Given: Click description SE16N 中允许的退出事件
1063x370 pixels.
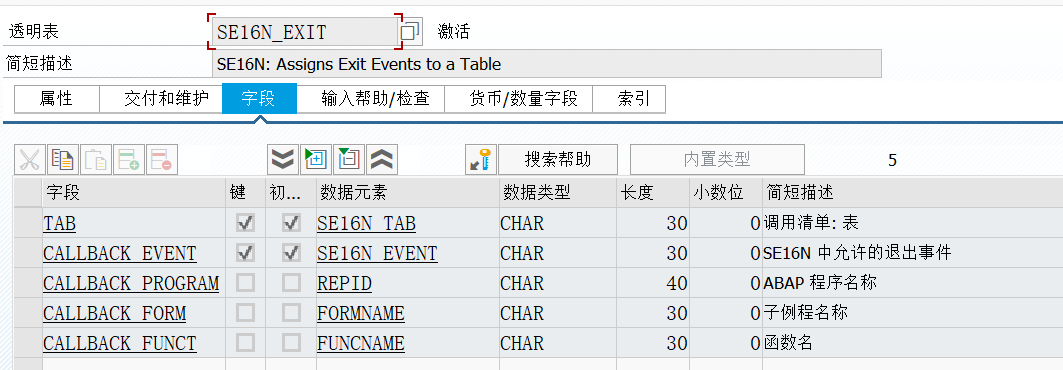Looking at the screenshot, I should (x=858, y=253).
